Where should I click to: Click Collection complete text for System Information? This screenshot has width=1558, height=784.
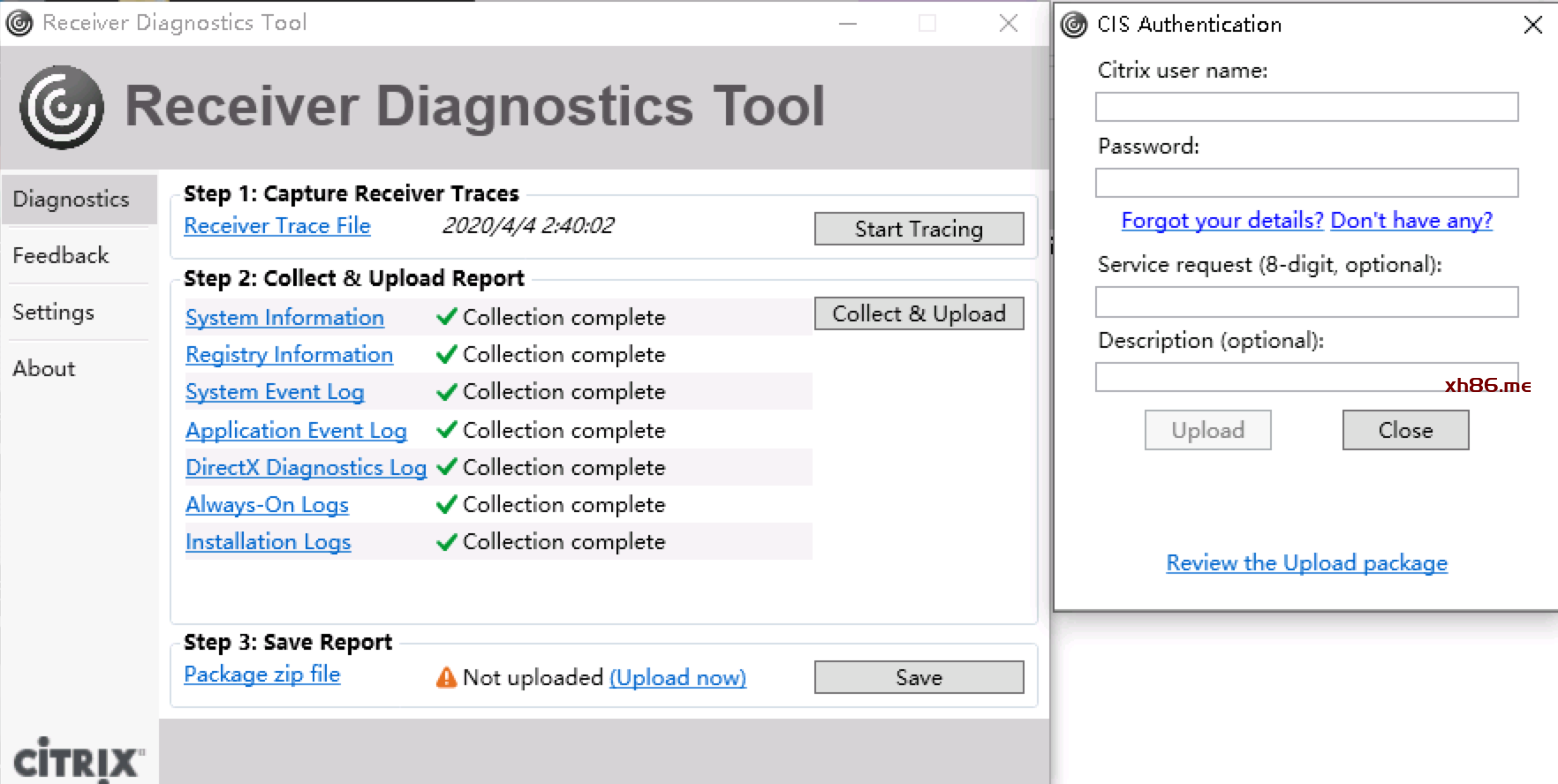pos(563,317)
